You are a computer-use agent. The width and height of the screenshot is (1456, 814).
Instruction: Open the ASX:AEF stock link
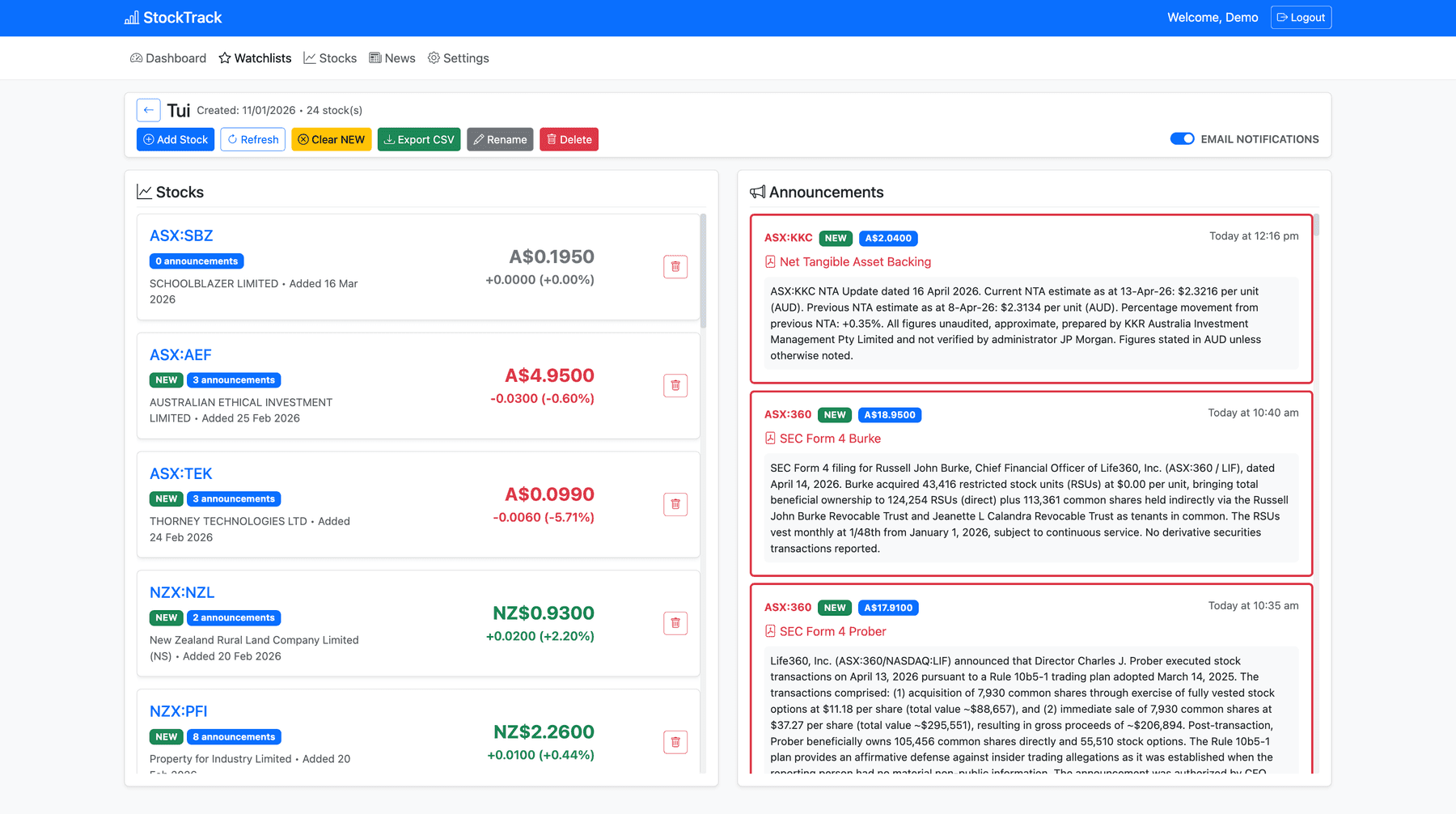pyautogui.click(x=180, y=354)
